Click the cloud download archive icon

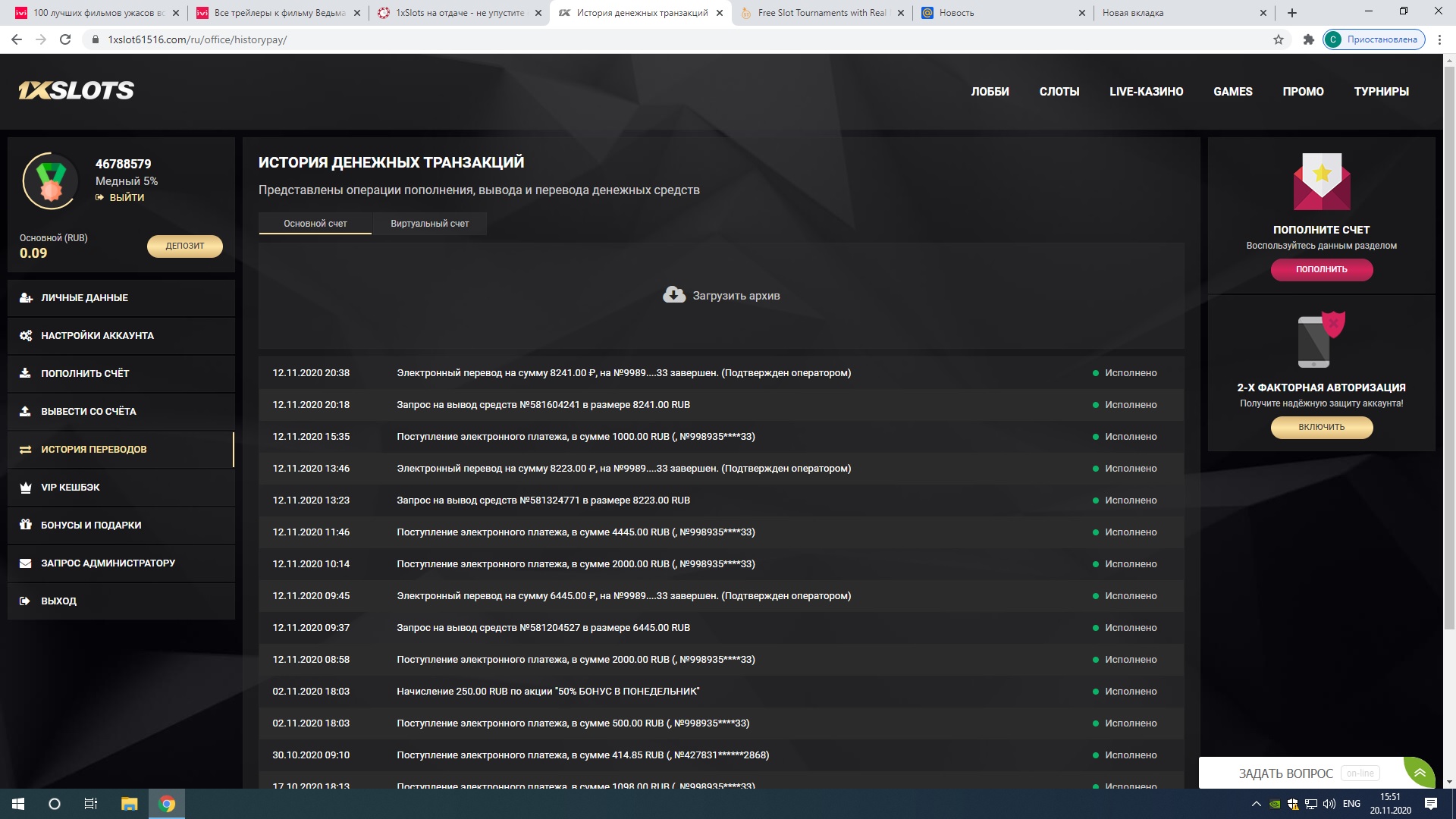673,295
